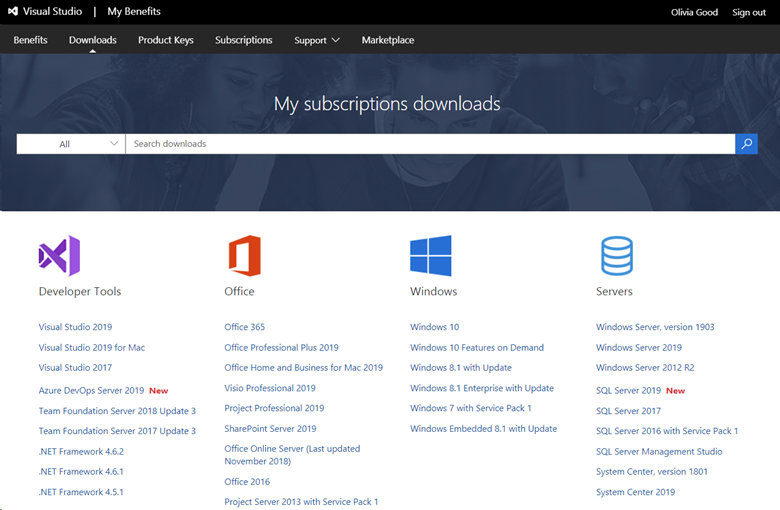Image resolution: width=780 pixels, height=510 pixels.
Task: Open Visual Studio 2017 link
Action: point(76,367)
